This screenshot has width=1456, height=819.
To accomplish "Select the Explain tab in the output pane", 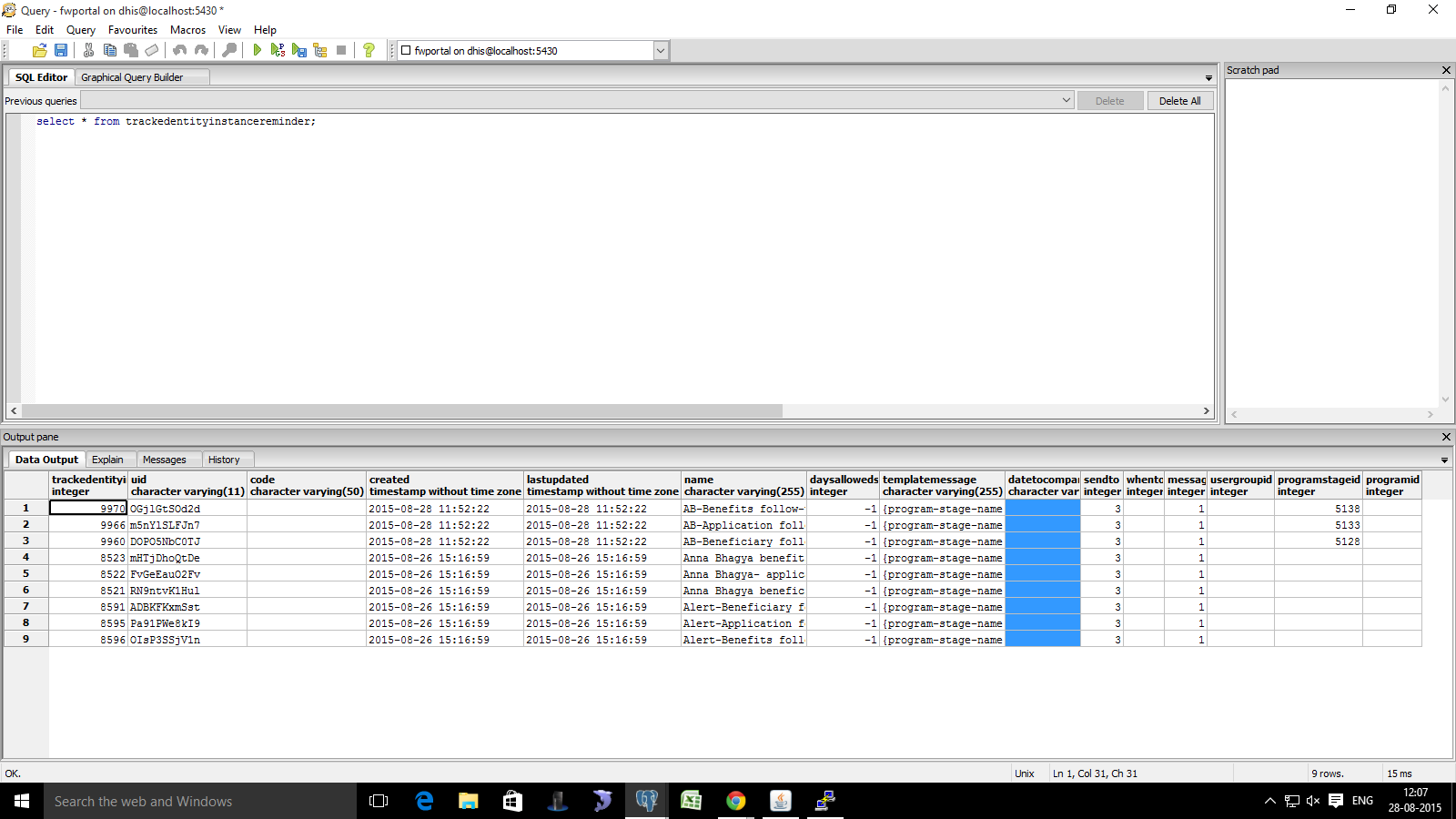I will click(107, 460).
